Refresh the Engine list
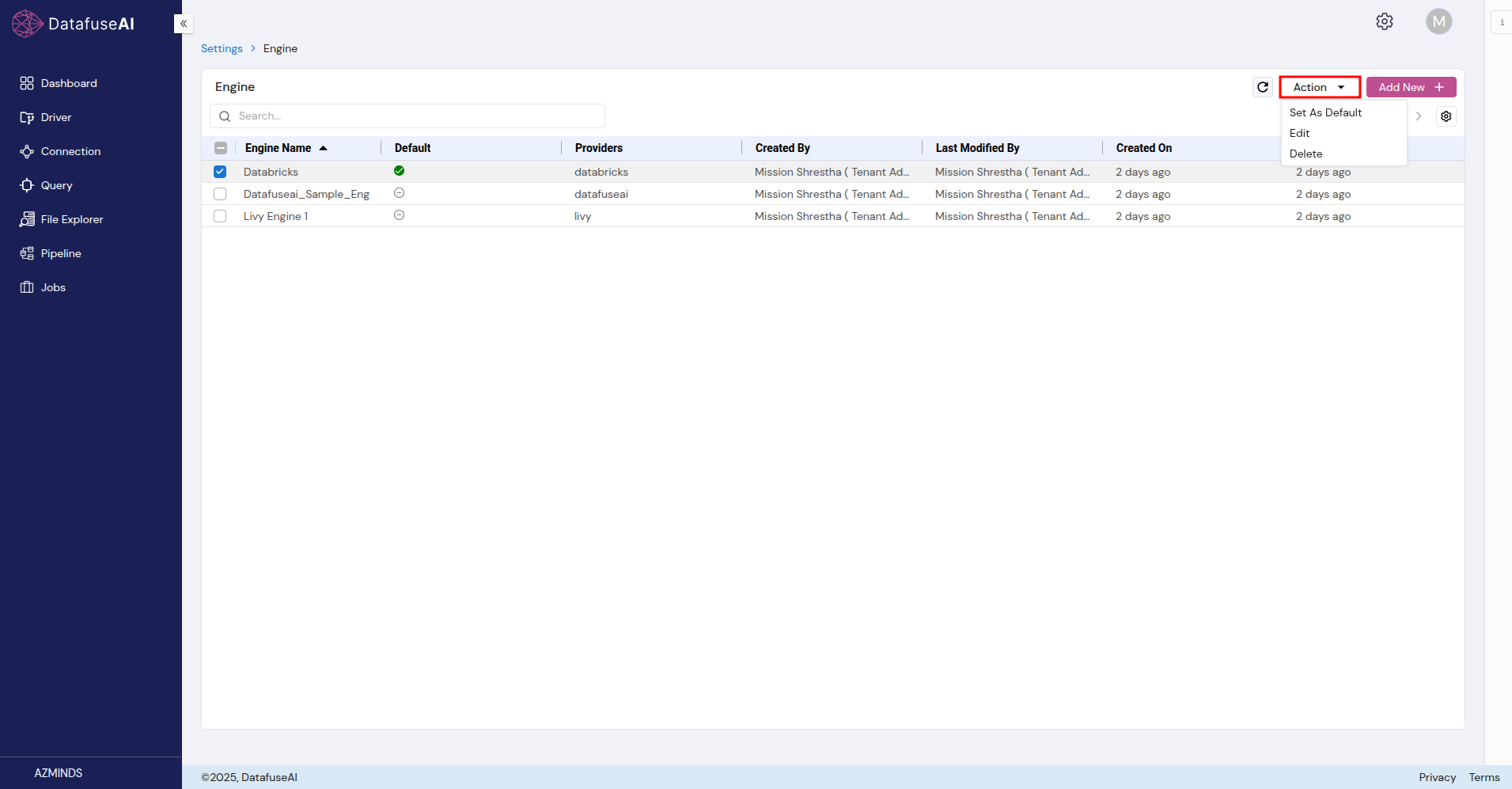1512x789 pixels. coord(1263,87)
